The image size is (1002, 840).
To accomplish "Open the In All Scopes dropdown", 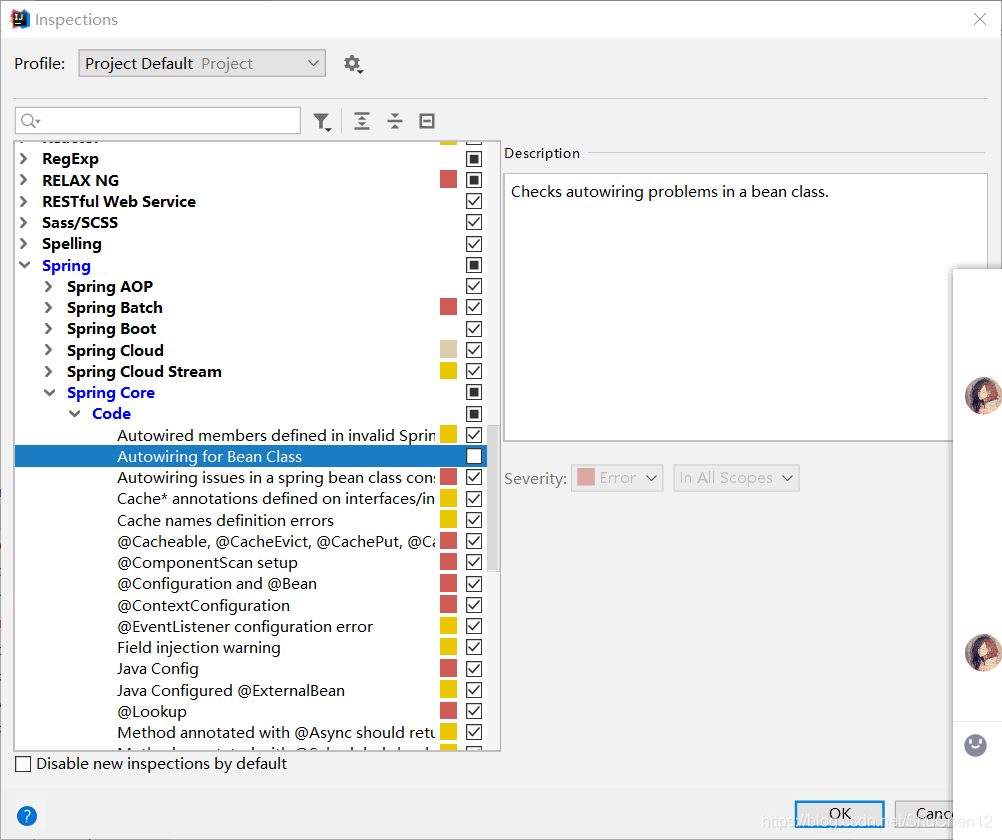I will point(736,478).
